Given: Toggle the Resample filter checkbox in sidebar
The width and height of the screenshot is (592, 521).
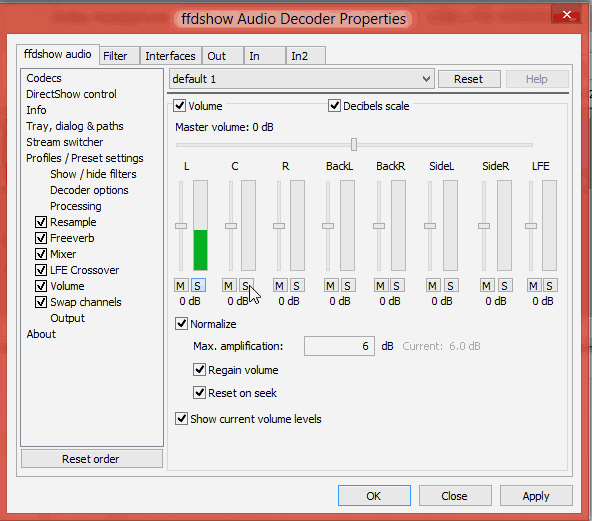Looking at the screenshot, I should click(x=41, y=222).
